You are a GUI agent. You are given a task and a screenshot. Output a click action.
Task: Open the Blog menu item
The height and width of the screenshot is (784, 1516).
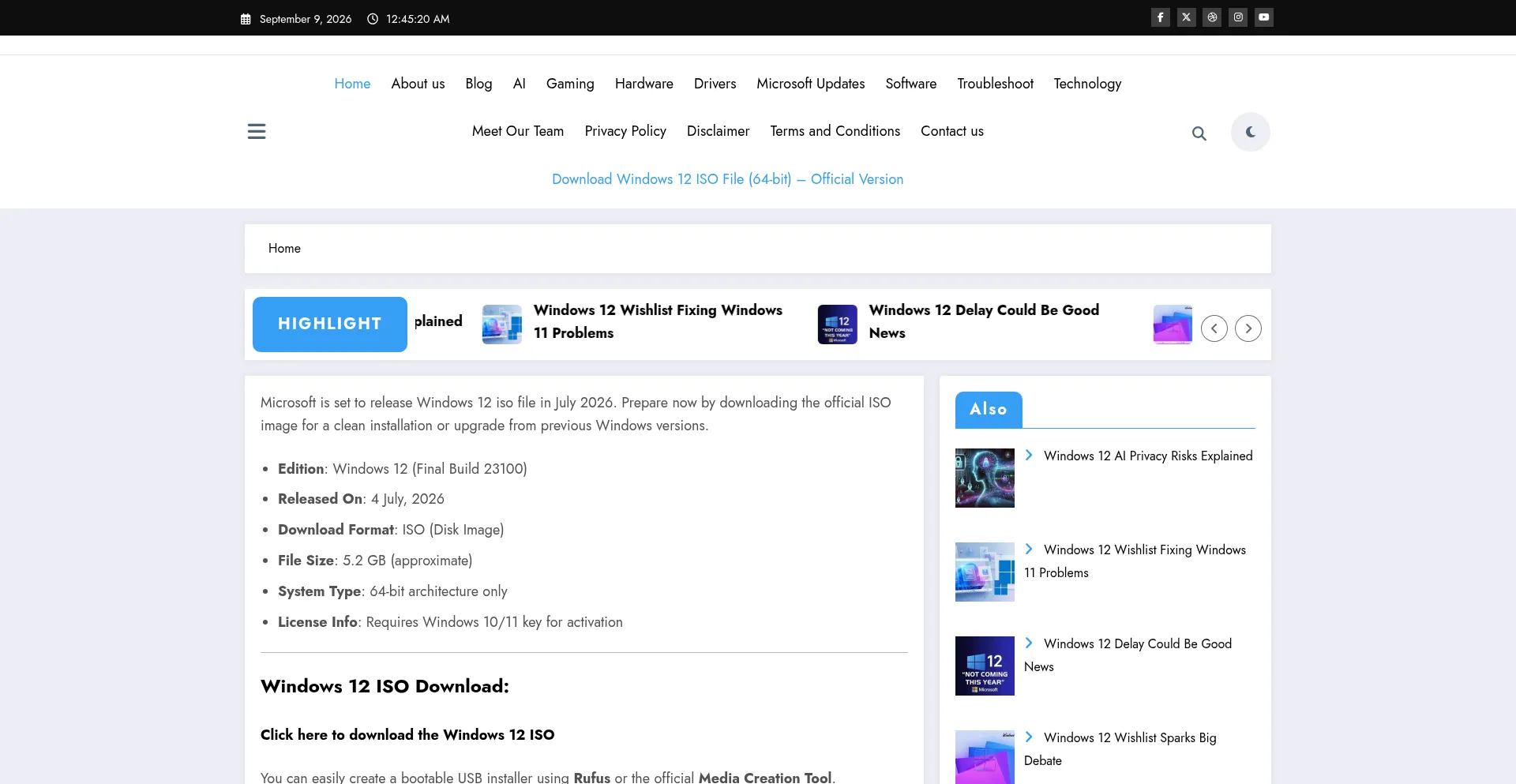pyautogui.click(x=478, y=84)
